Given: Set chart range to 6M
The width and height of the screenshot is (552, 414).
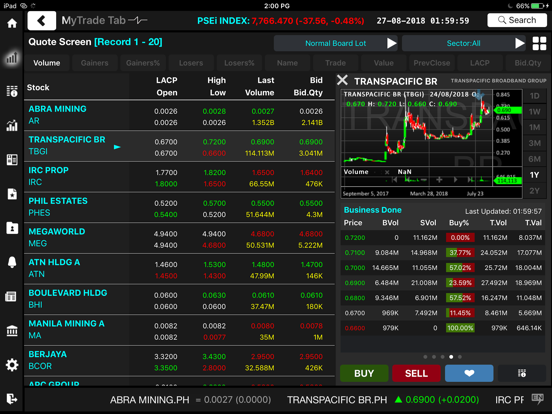Looking at the screenshot, I should point(534,159).
